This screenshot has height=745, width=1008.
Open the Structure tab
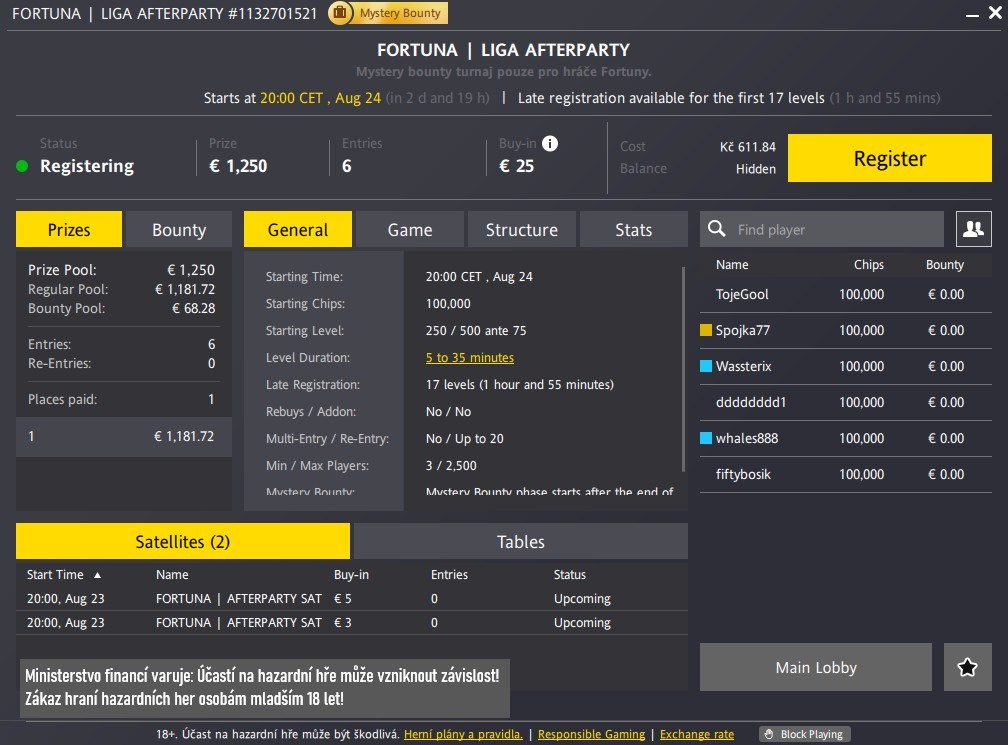coord(521,230)
